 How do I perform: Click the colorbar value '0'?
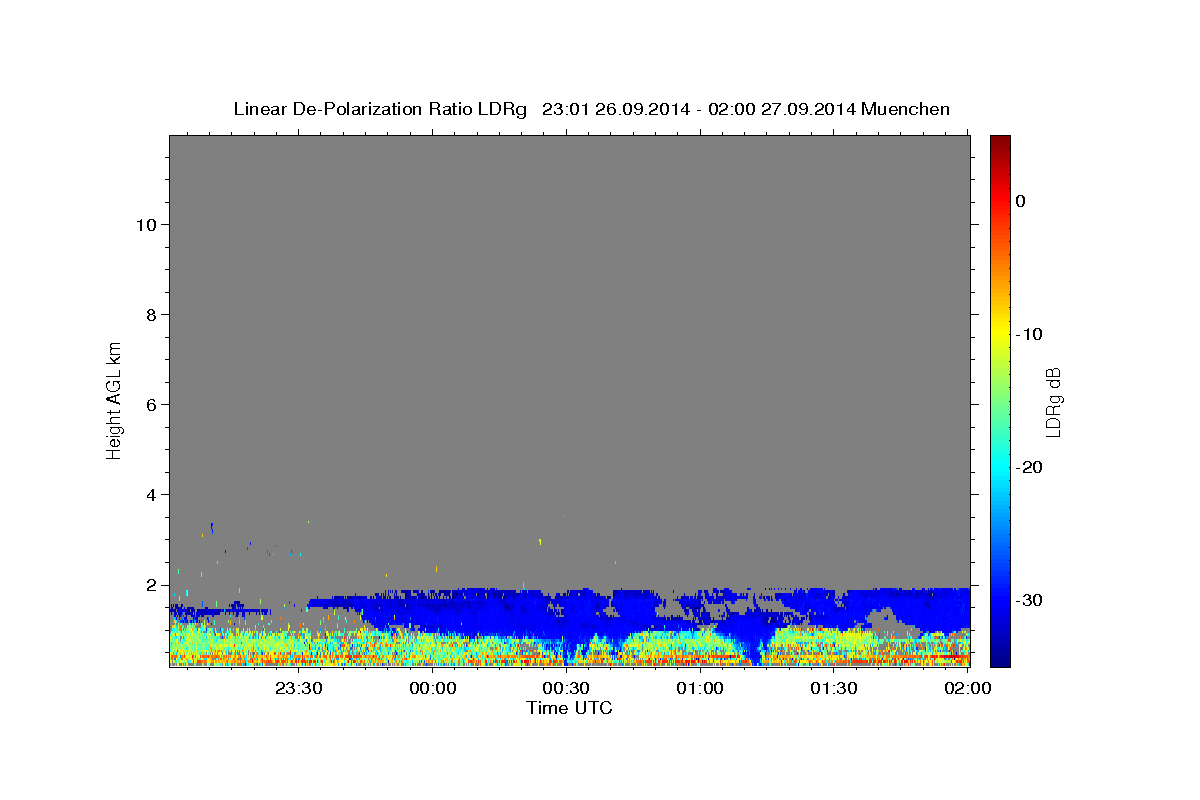point(1020,201)
